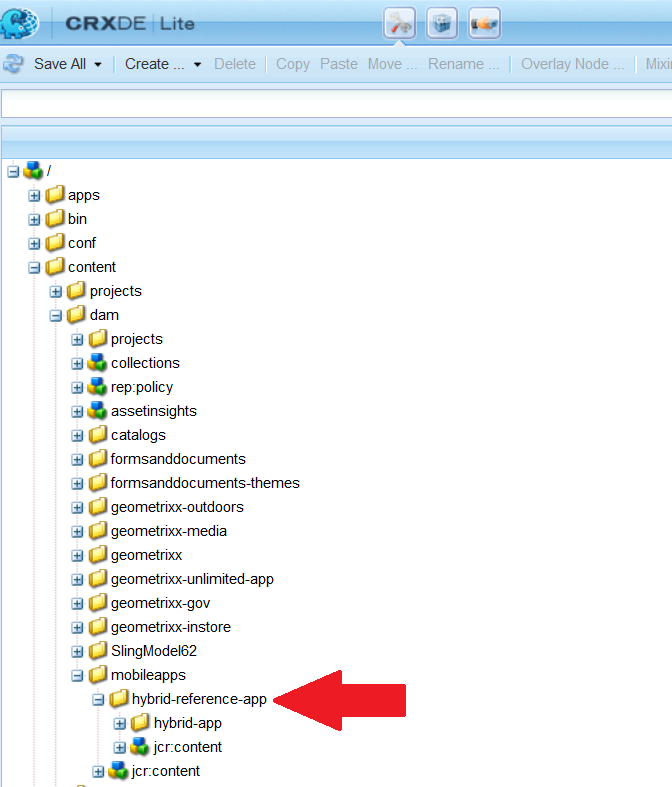Select the geometrixx-unlimited-app node
This screenshot has width=672, height=787.
tap(192, 580)
